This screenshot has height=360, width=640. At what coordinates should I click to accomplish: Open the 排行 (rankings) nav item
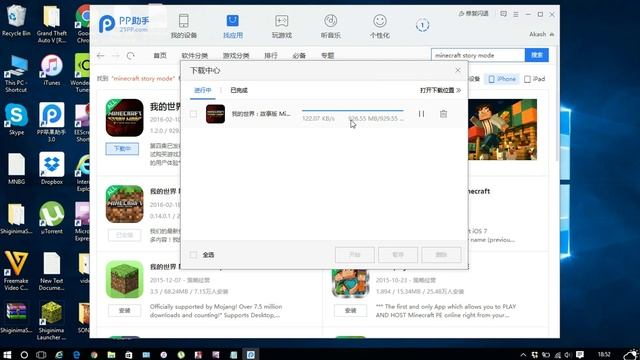(x=271, y=56)
